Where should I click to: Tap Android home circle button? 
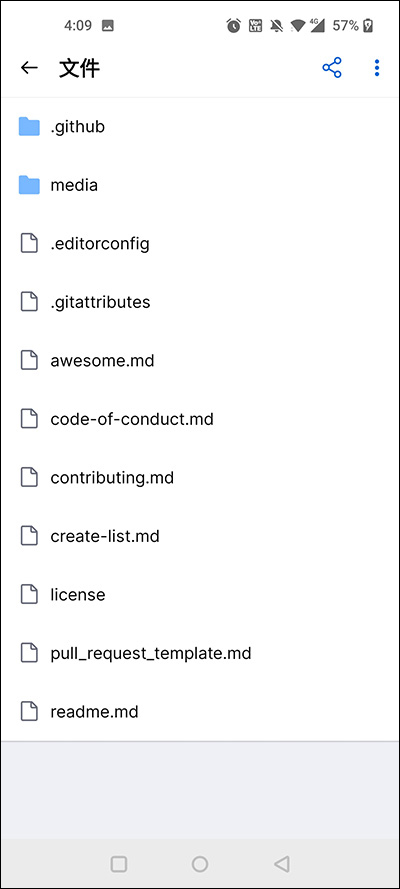click(x=200, y=864)
